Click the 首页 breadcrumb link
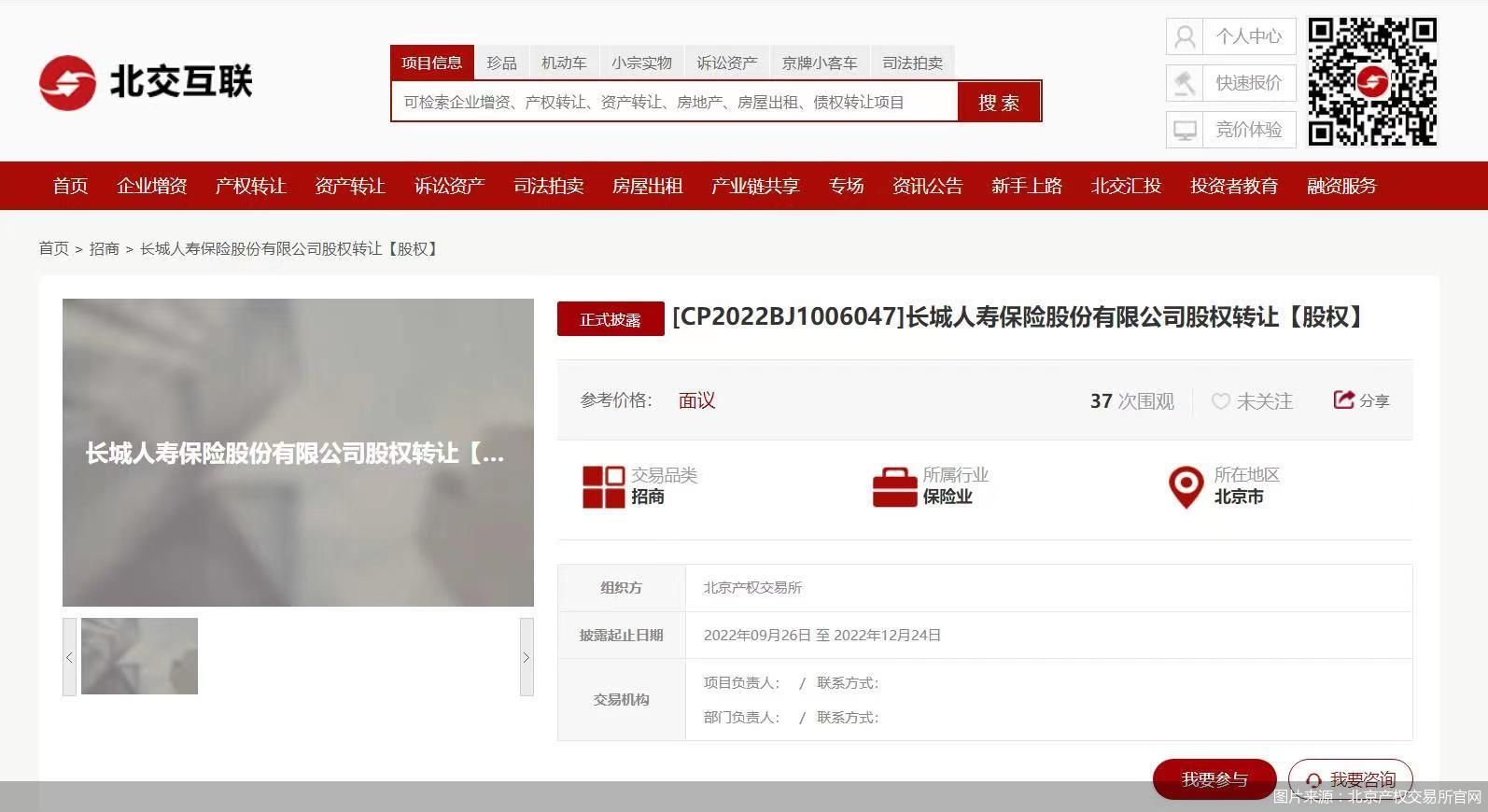1488x812 pixels. (53, 248)
